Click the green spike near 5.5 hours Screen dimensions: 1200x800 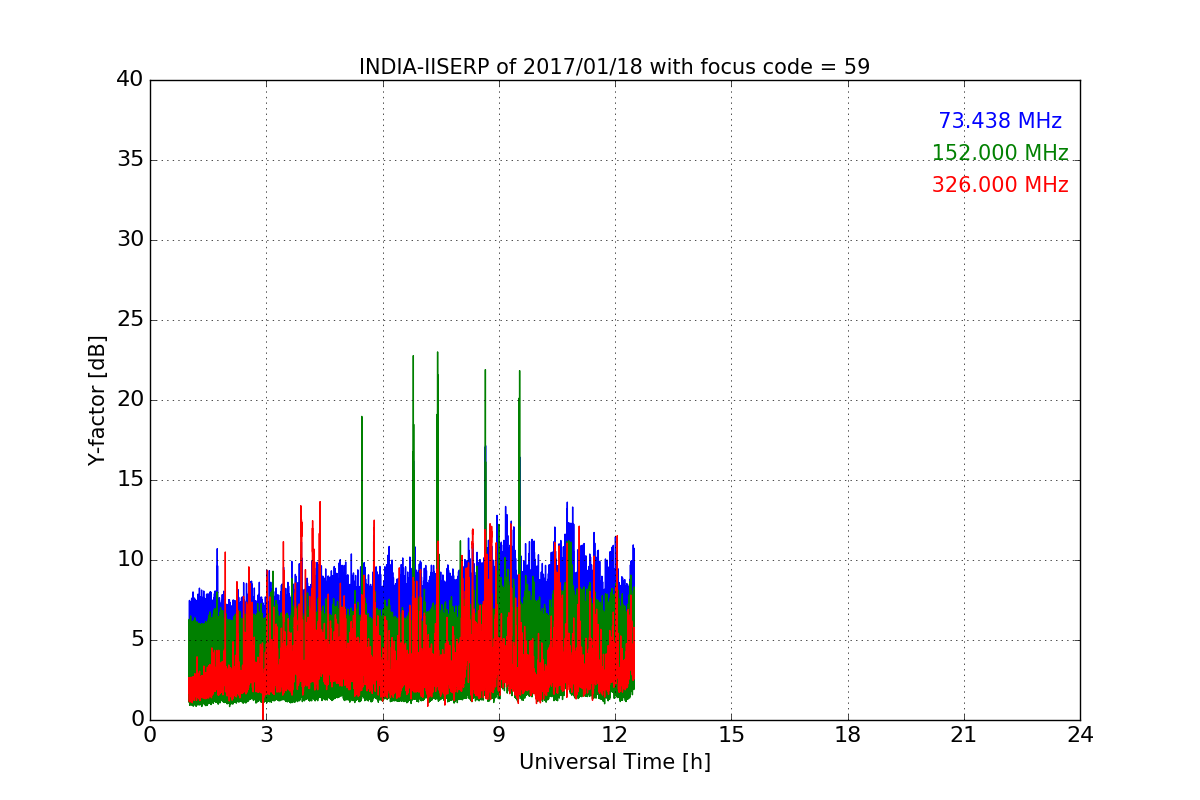[x=362, y=418]
